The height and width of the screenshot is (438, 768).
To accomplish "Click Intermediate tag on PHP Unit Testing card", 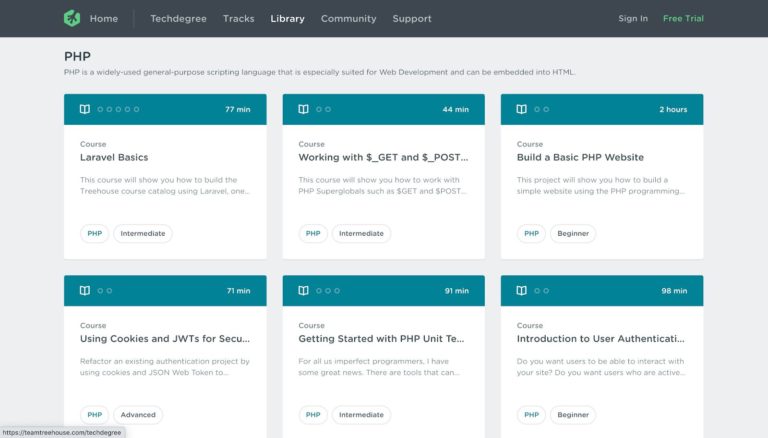I will (x=361, y=414).
